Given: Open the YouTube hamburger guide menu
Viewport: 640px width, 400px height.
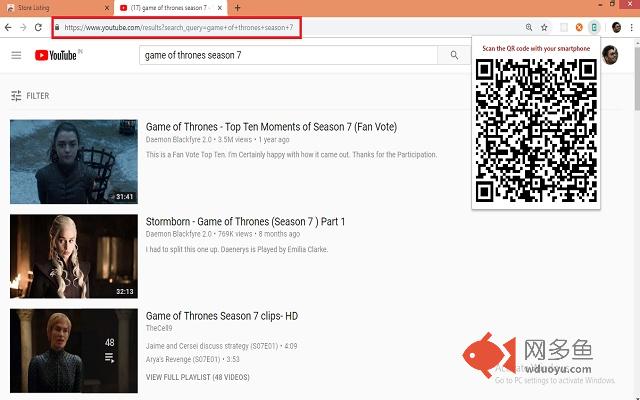Looking at the screenshot, I should (16, 55).
